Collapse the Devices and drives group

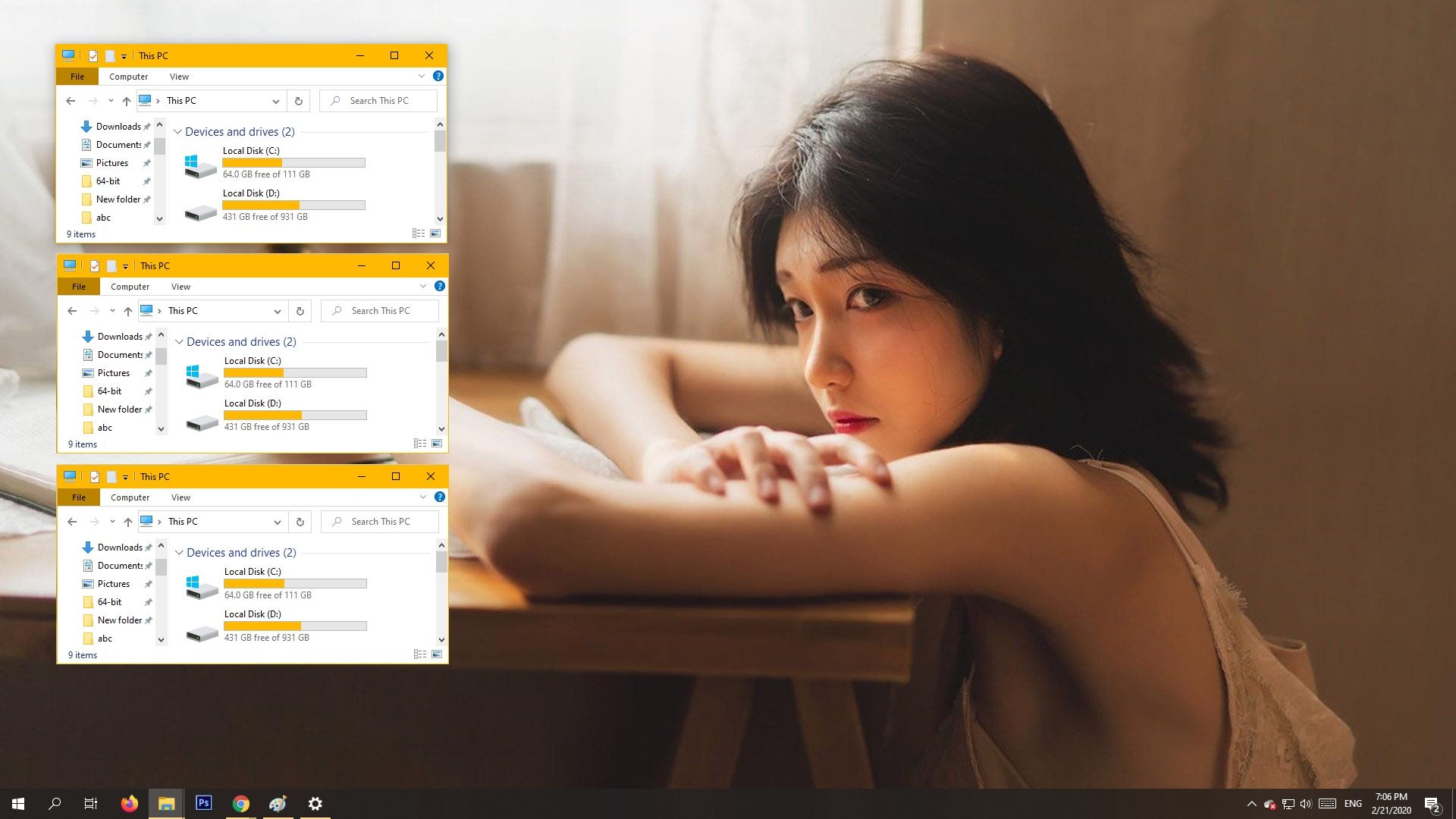(178, 131)
